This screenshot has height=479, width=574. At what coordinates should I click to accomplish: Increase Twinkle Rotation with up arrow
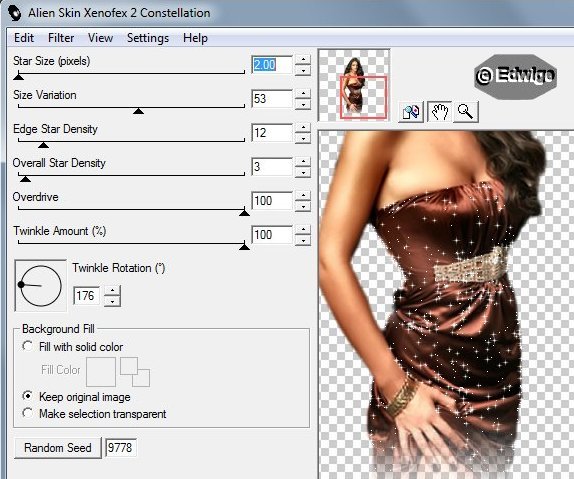click(x=113, y=290)
